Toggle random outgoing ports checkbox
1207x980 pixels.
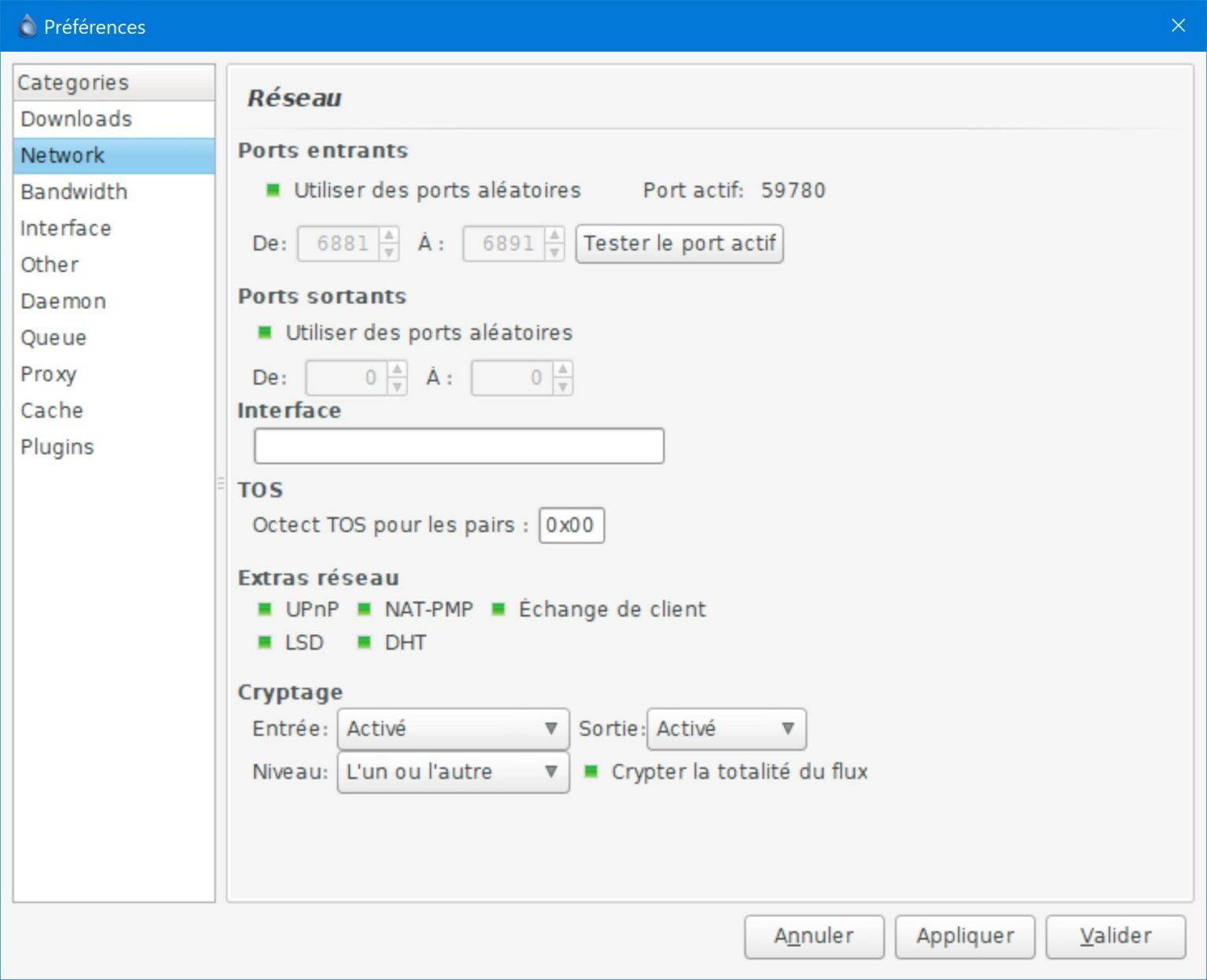(266, 332)
